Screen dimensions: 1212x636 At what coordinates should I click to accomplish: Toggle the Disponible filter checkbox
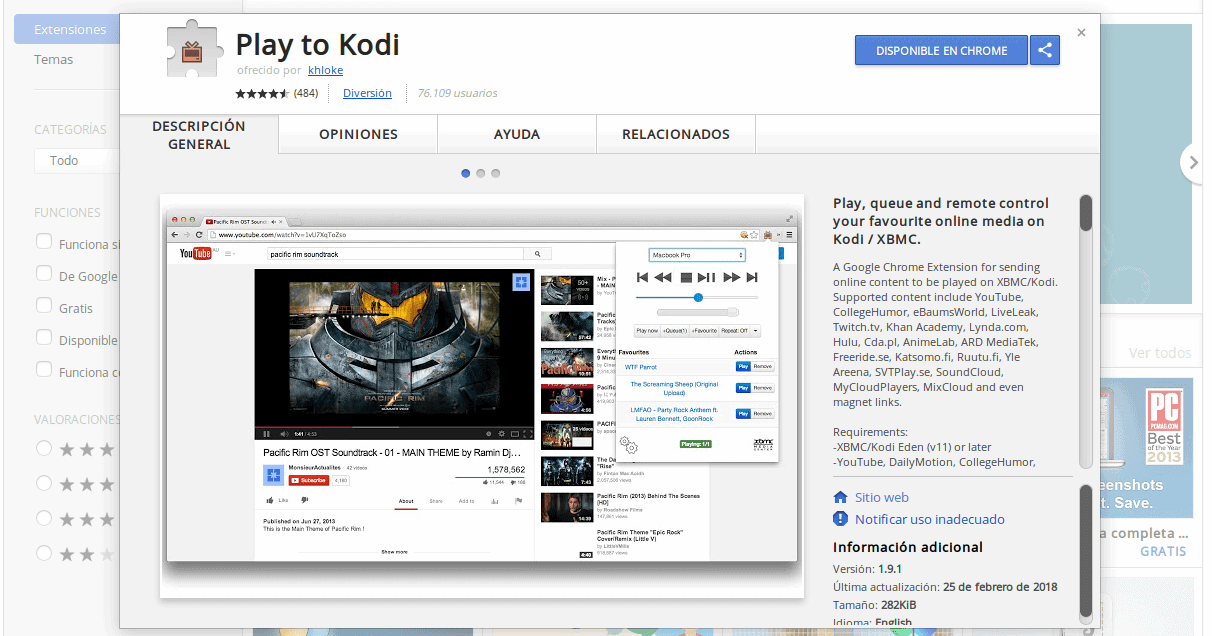(44, 338)
